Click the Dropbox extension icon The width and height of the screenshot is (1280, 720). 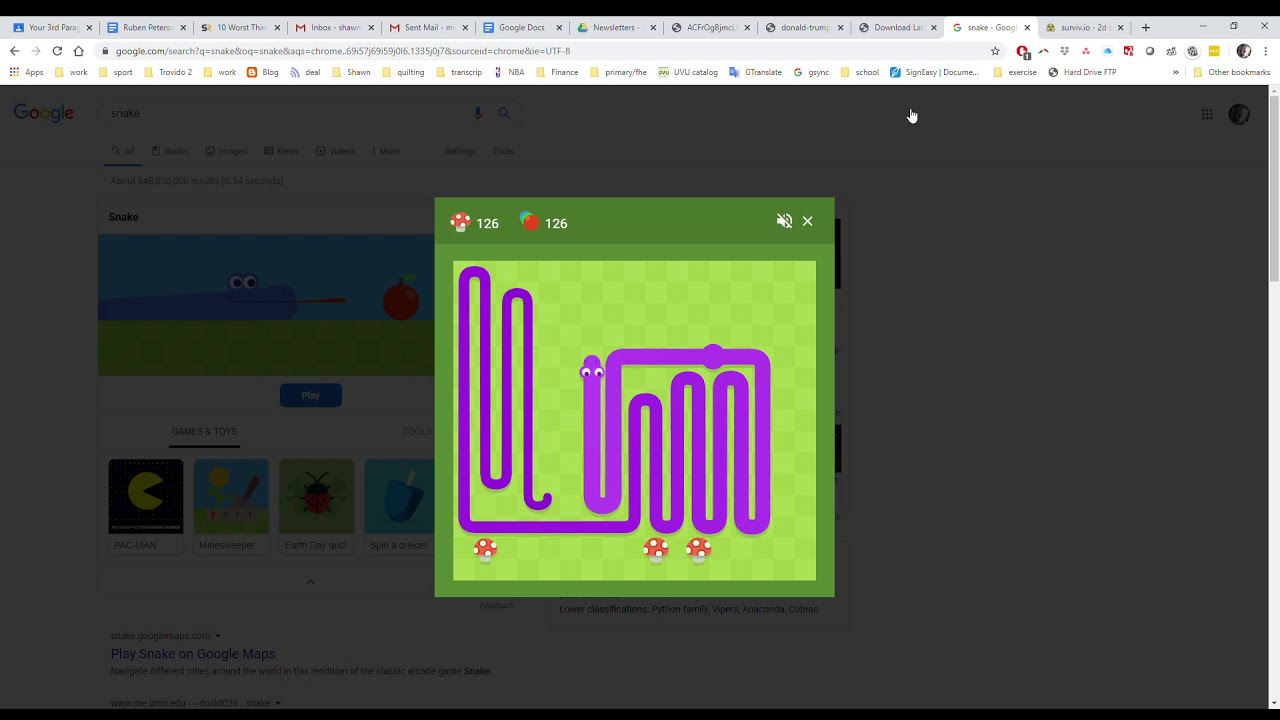(x=1065, y=51)
